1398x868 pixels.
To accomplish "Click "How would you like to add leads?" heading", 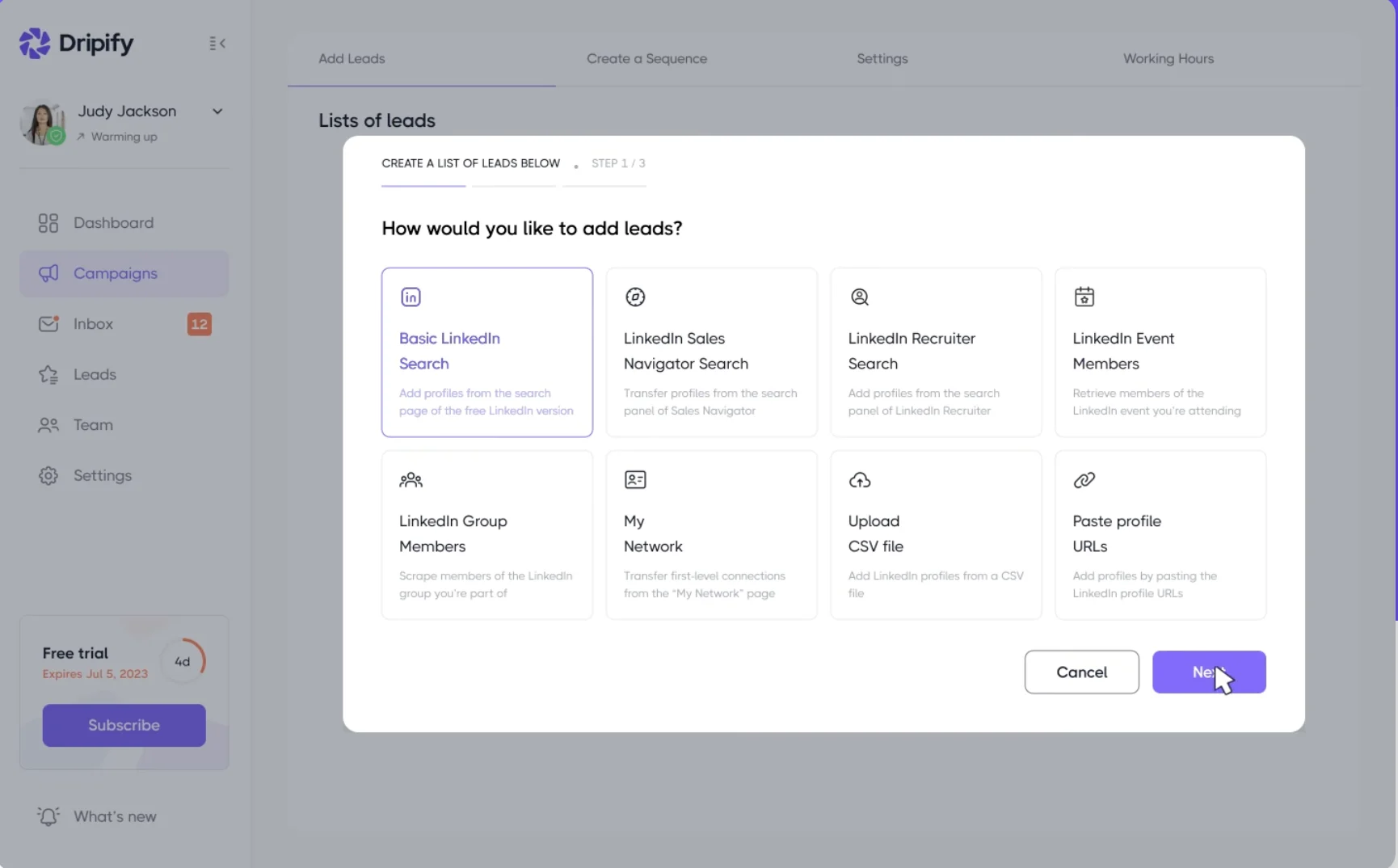I will [x=532, y=229].
